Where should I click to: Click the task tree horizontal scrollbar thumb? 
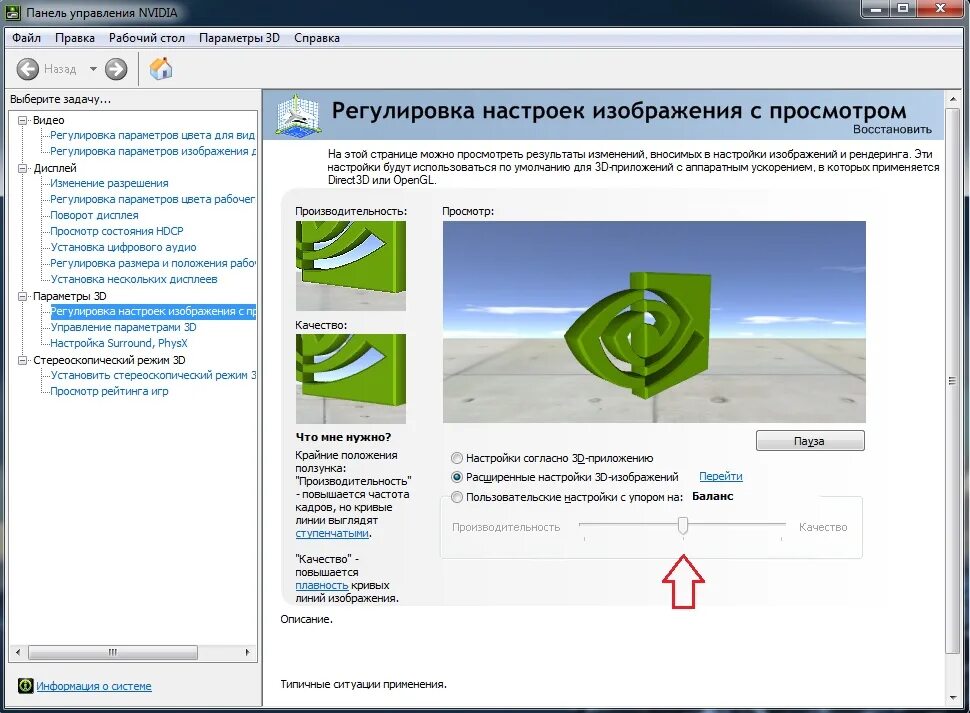point(113,652)
